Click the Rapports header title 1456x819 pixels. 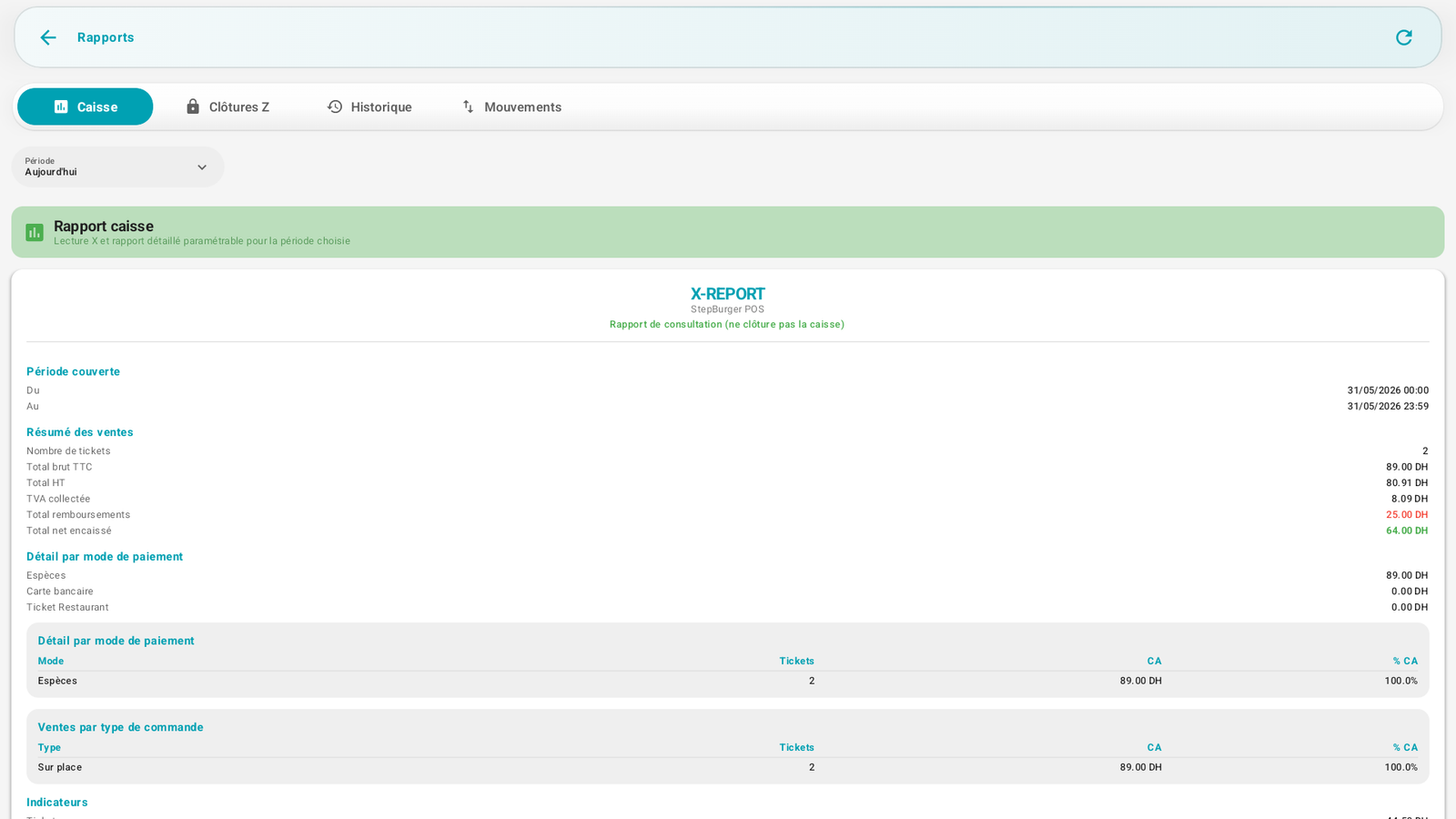[106, 37]
